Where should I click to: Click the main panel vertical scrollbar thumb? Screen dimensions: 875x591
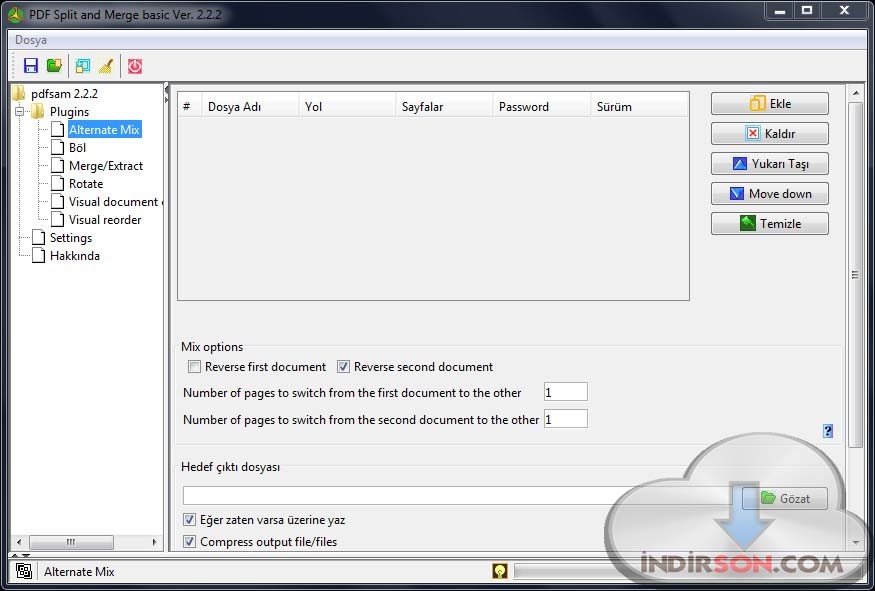(855, 274)
